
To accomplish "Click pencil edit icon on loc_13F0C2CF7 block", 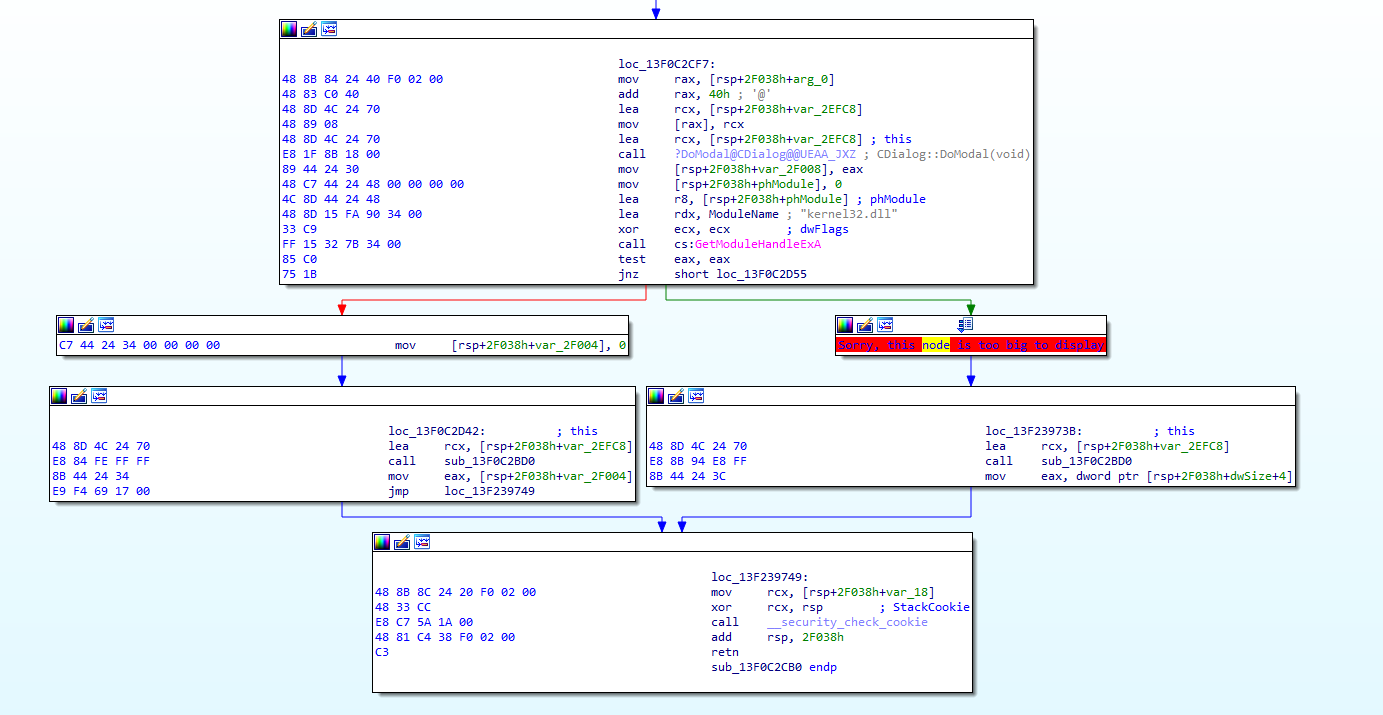I will 309,29.
